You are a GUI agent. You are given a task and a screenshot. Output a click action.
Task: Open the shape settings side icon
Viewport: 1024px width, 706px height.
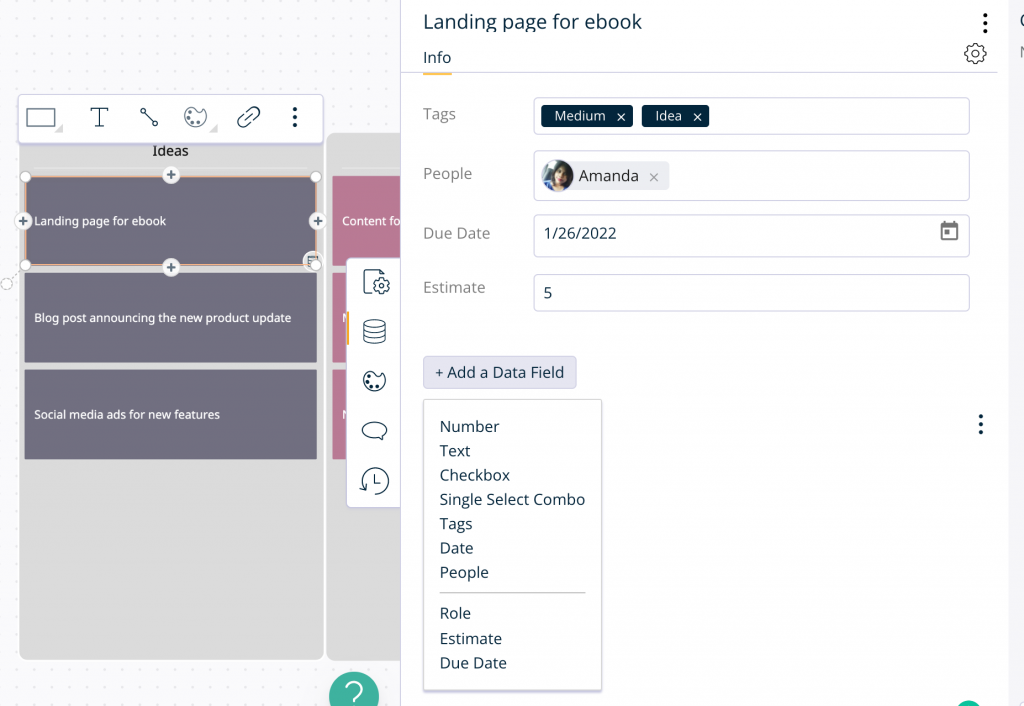click(x=375, y=283)
